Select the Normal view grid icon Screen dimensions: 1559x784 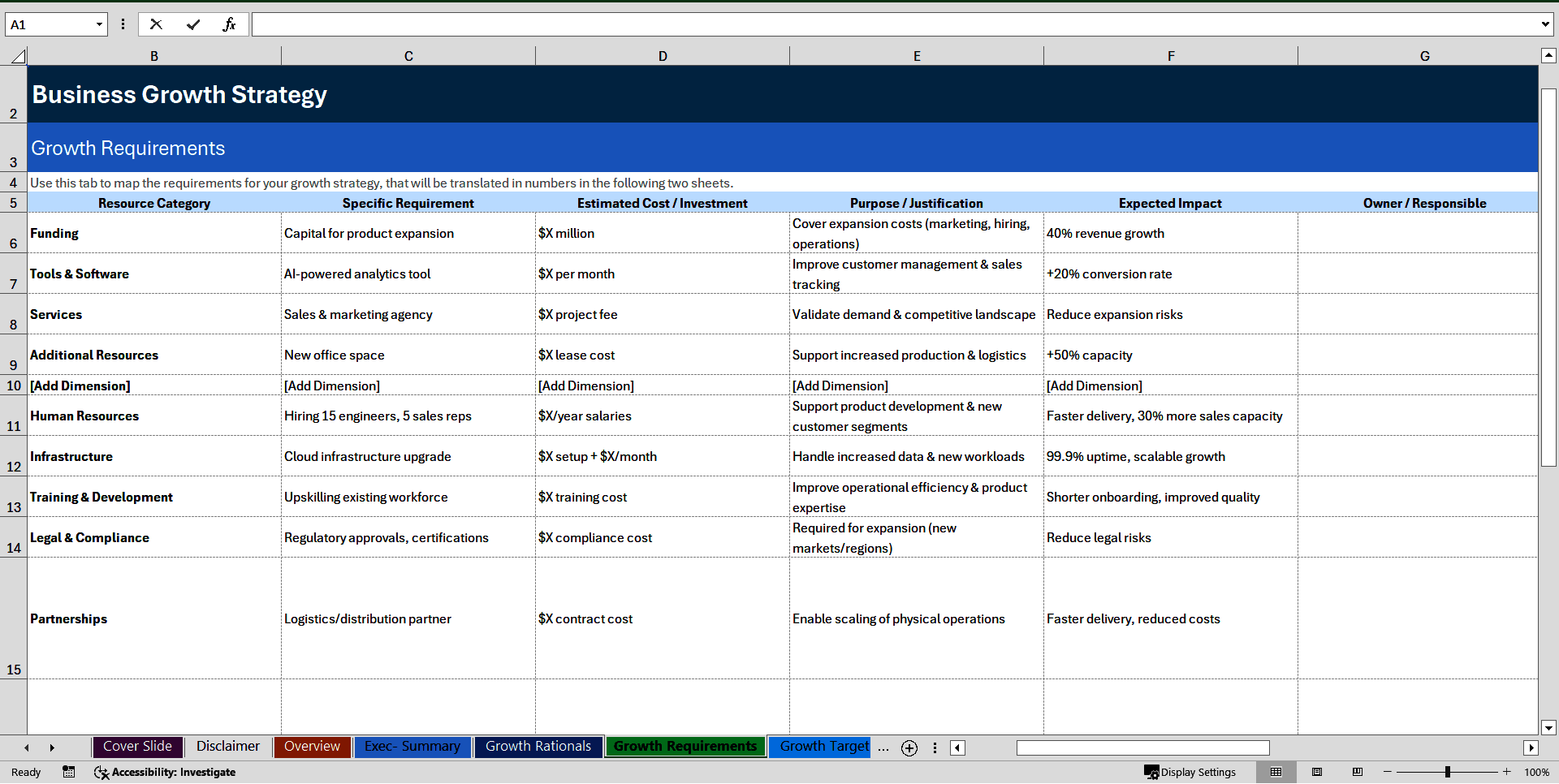pyautogui.click(x=1276, y=772)
